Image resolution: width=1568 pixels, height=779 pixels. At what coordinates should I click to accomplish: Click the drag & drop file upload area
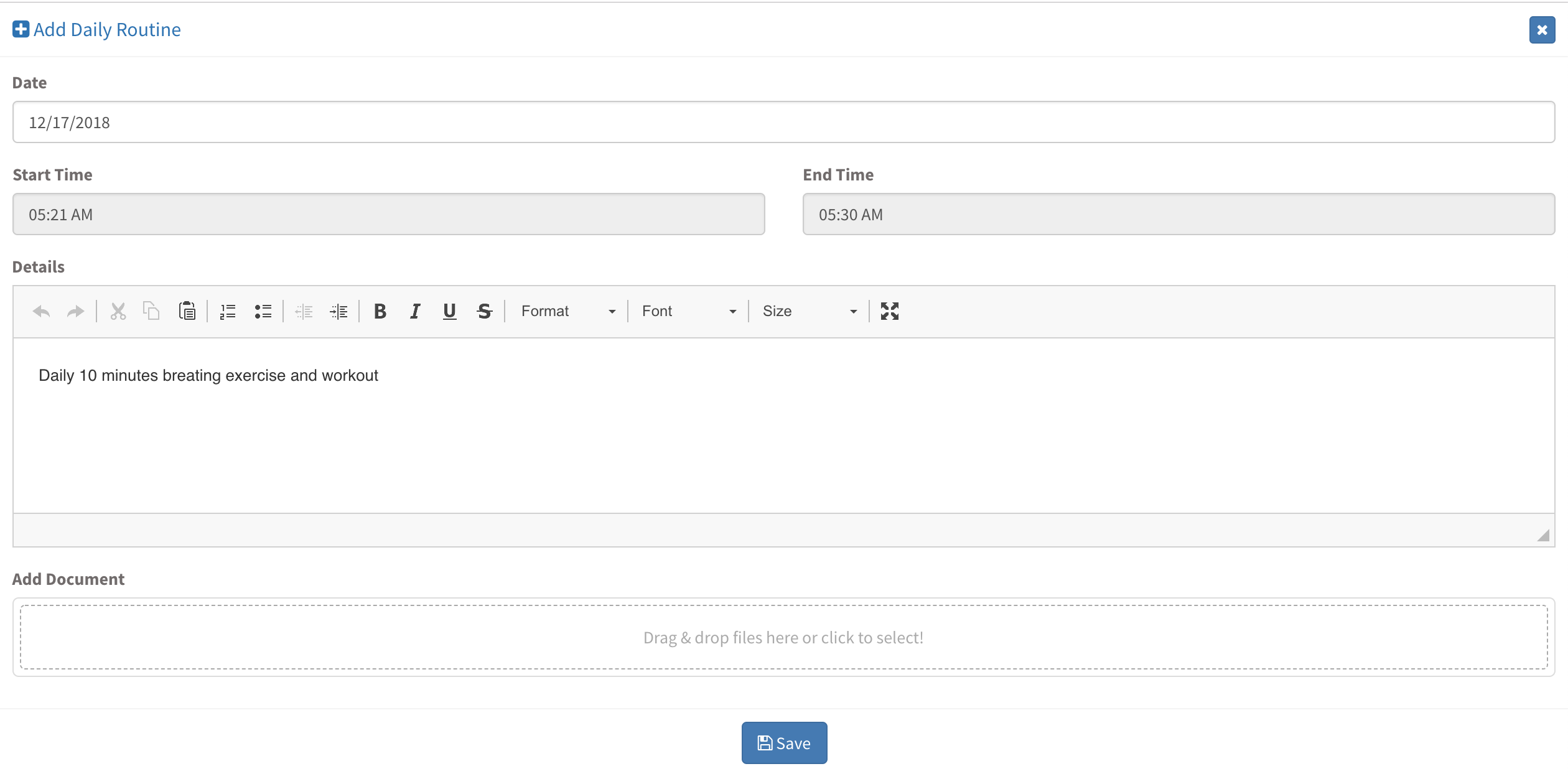[x=783, y=638]
